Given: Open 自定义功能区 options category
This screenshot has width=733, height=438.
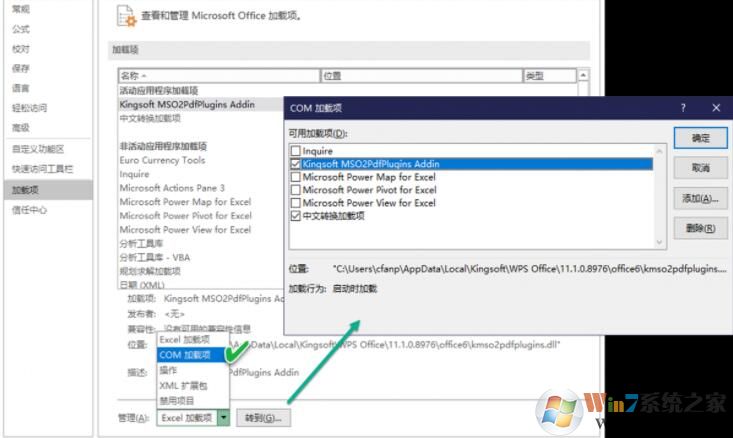Looking at the screenshot, I should pos(38,149).
